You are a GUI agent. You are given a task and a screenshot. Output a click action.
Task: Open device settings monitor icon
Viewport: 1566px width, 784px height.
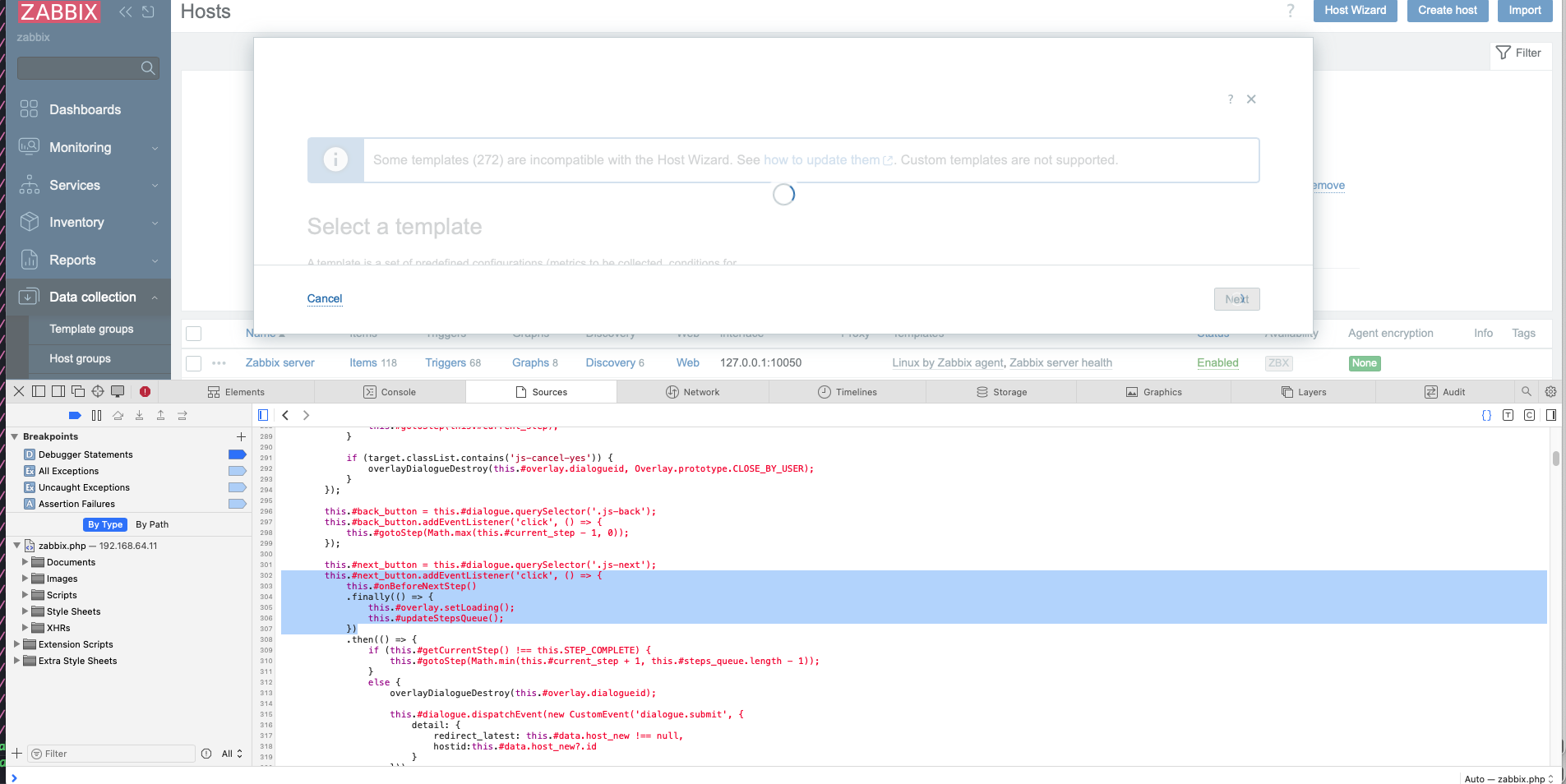[118, 392]
